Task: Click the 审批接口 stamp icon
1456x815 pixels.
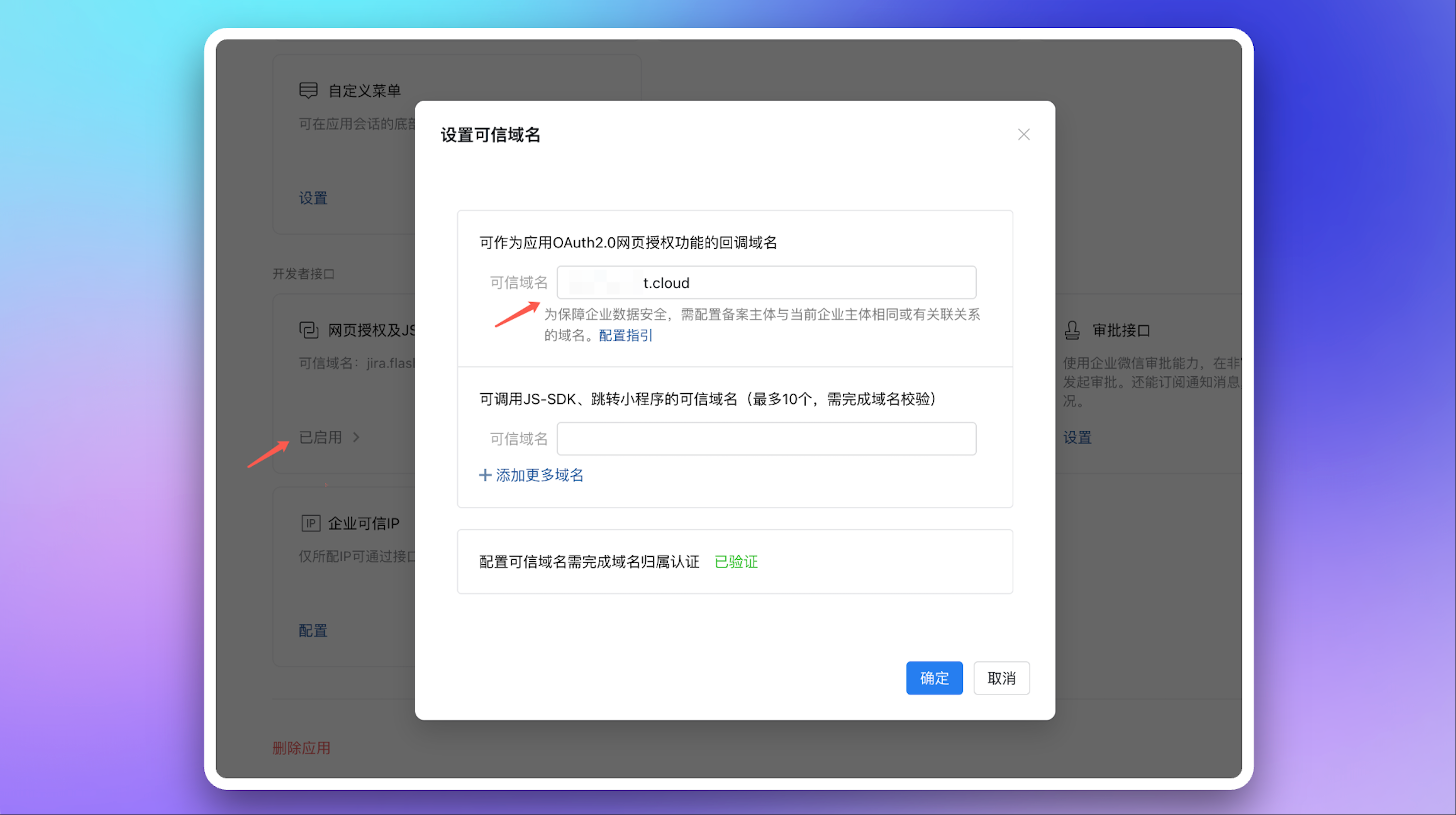Action: tap(1072, 329)
